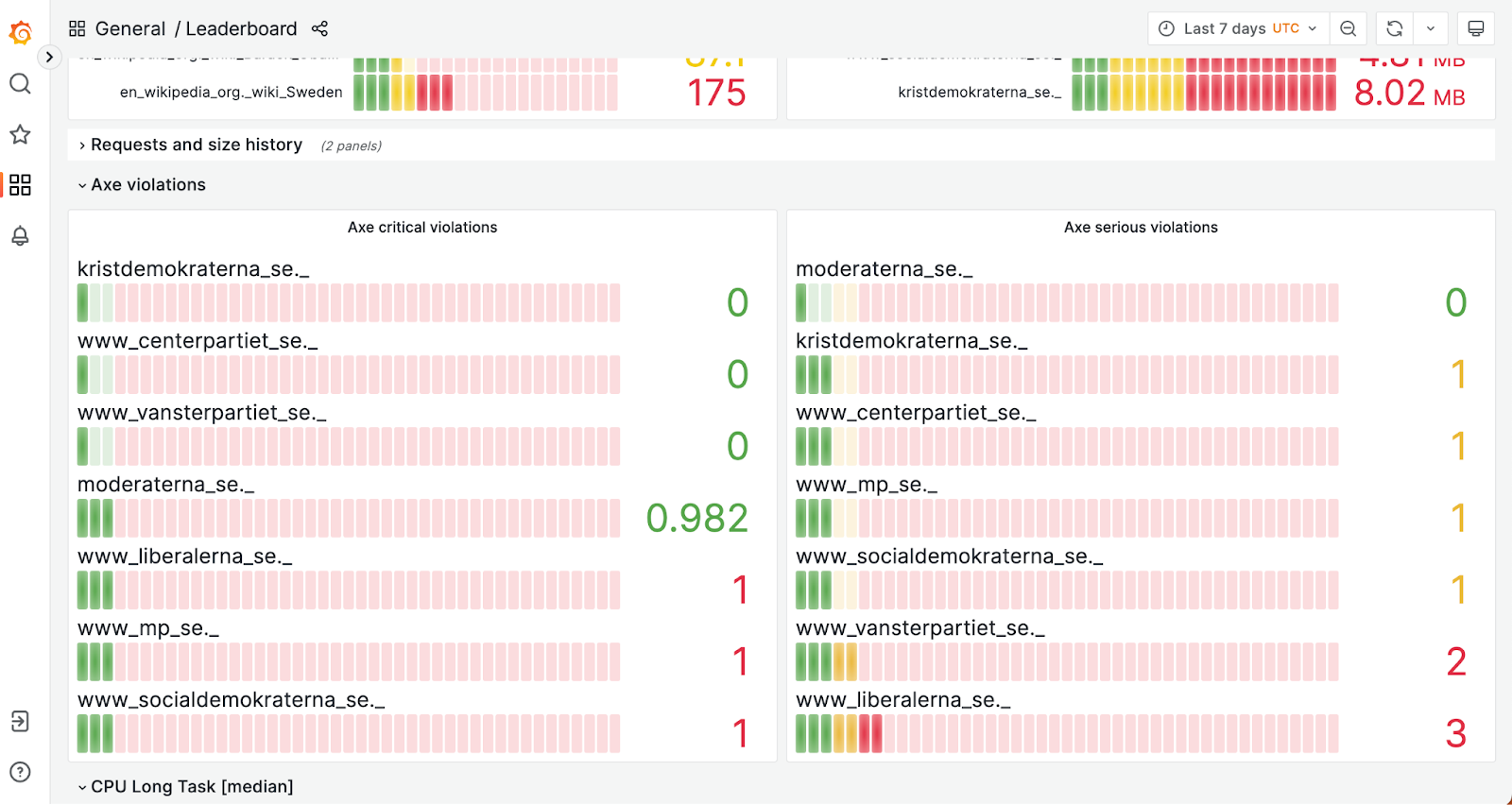Zoom out the time range

coord(1349,29)
